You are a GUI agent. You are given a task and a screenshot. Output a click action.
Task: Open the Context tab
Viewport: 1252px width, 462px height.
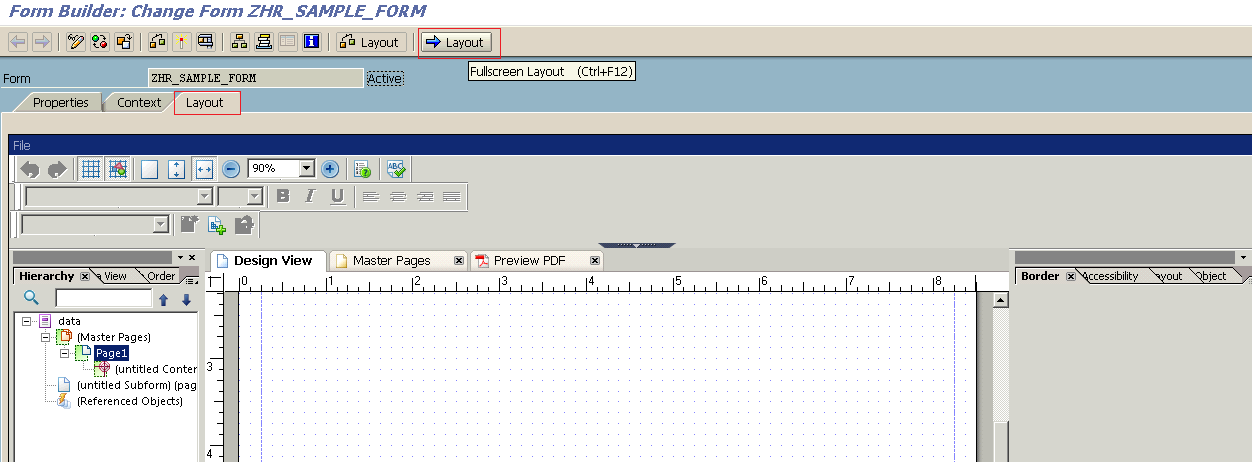coord(139,103)
